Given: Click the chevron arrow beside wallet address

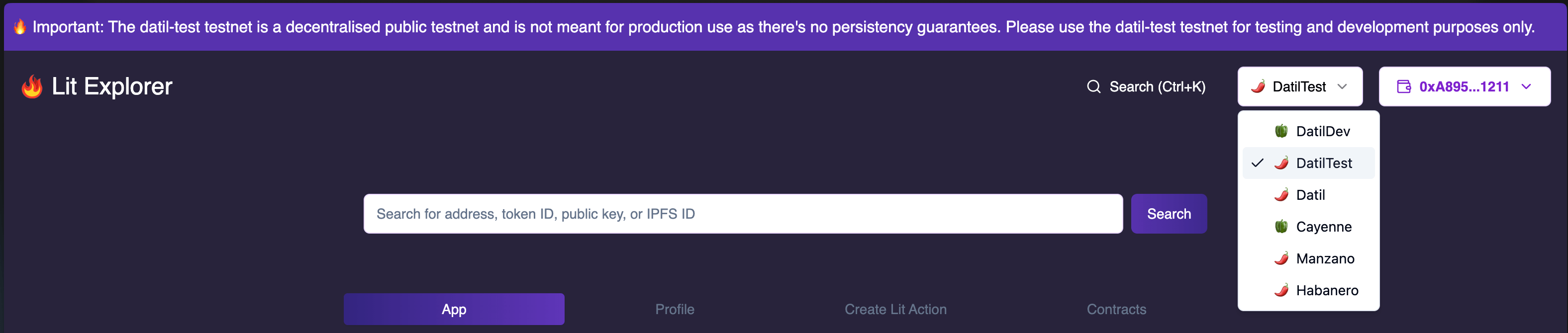Looking at the screenshot, I should coord(1526,87).
